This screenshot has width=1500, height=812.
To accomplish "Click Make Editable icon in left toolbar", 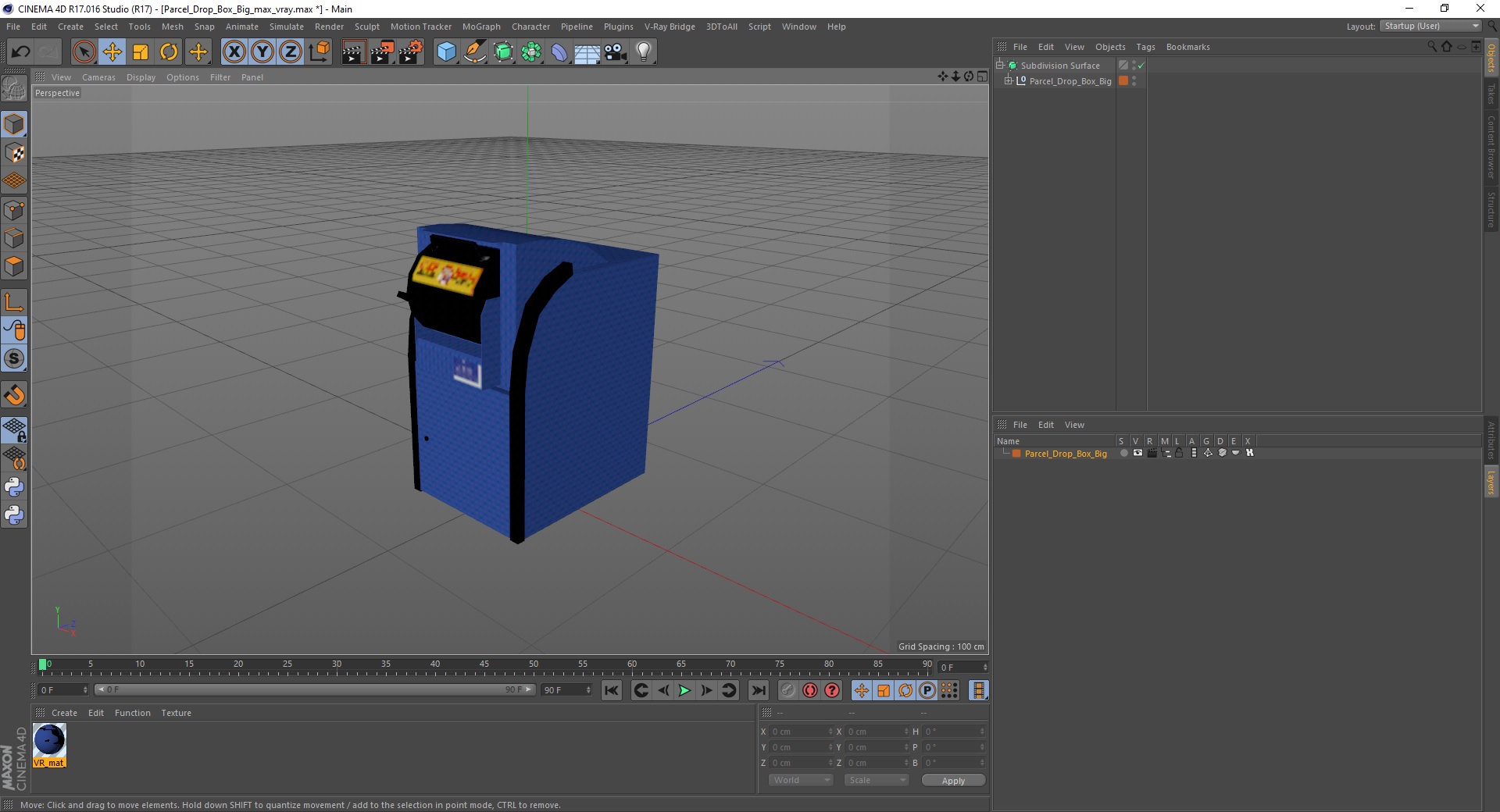I will 14,90.
